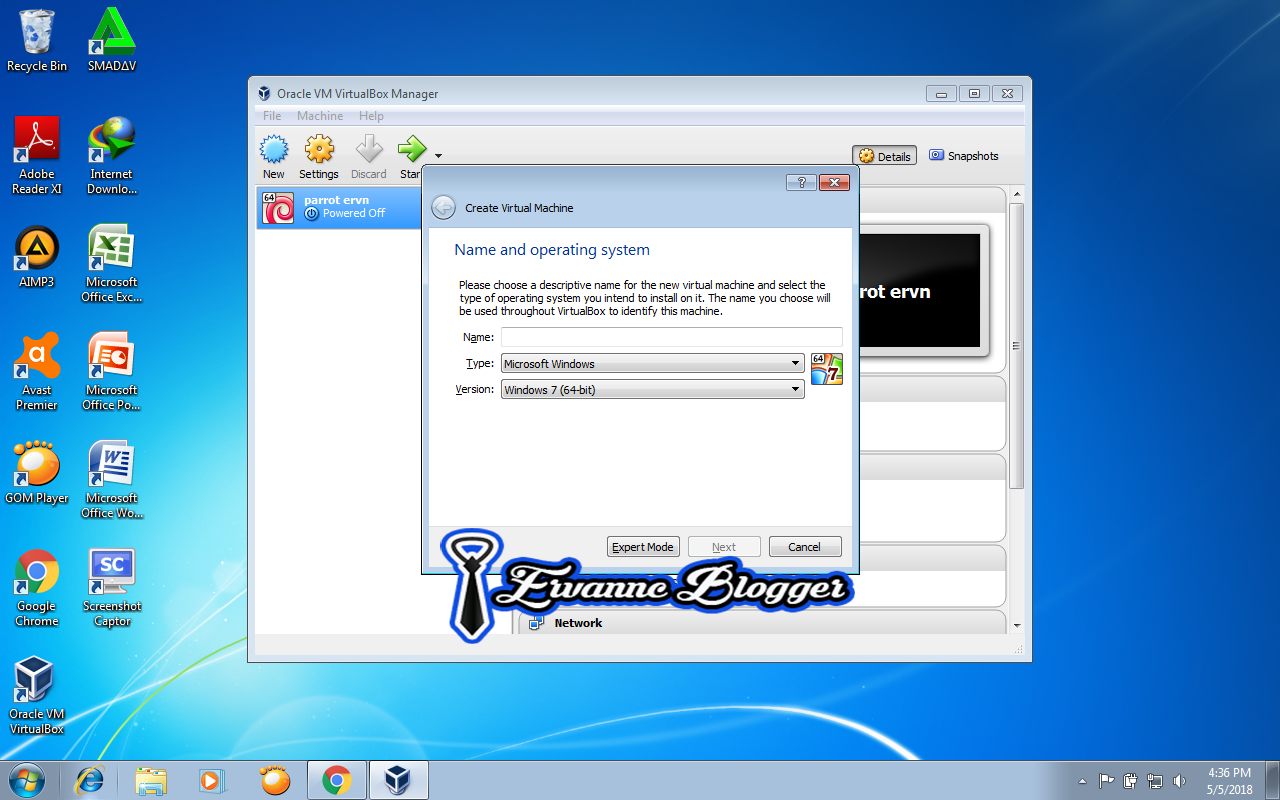Click scroll down arrow in details pane

[1017, 625]
